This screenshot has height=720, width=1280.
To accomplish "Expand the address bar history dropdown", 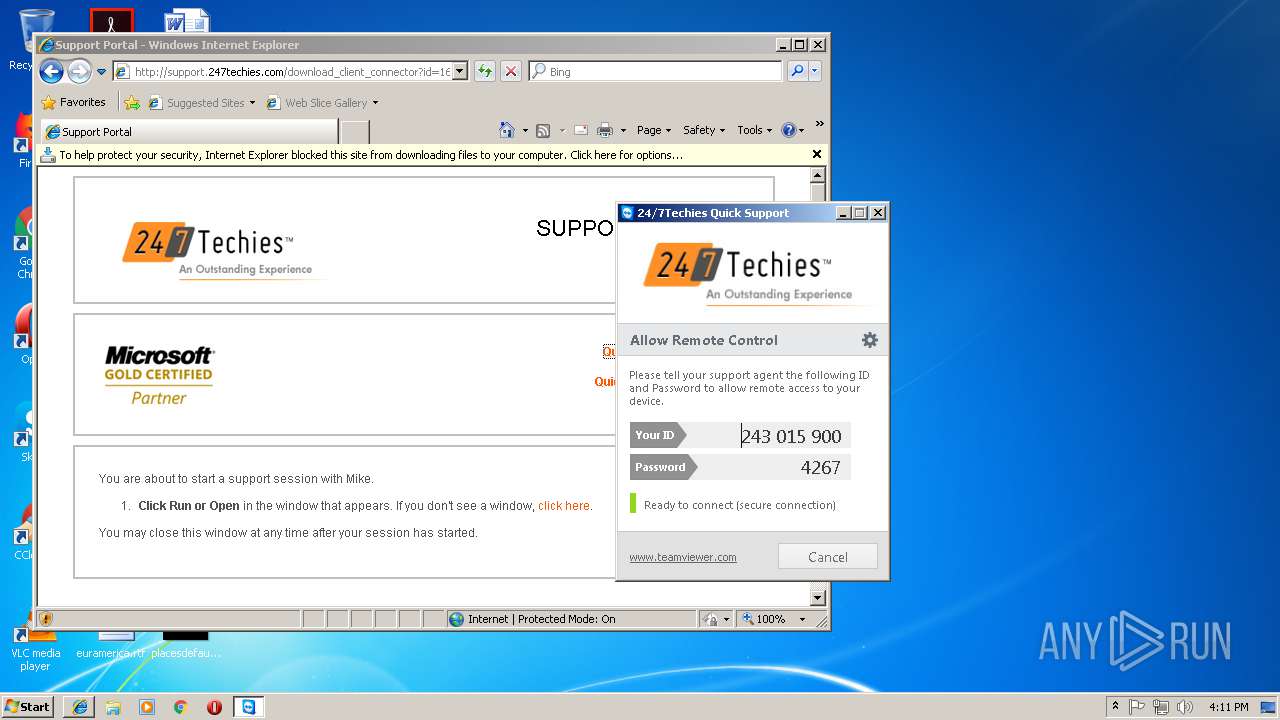I will pos(460,72).
